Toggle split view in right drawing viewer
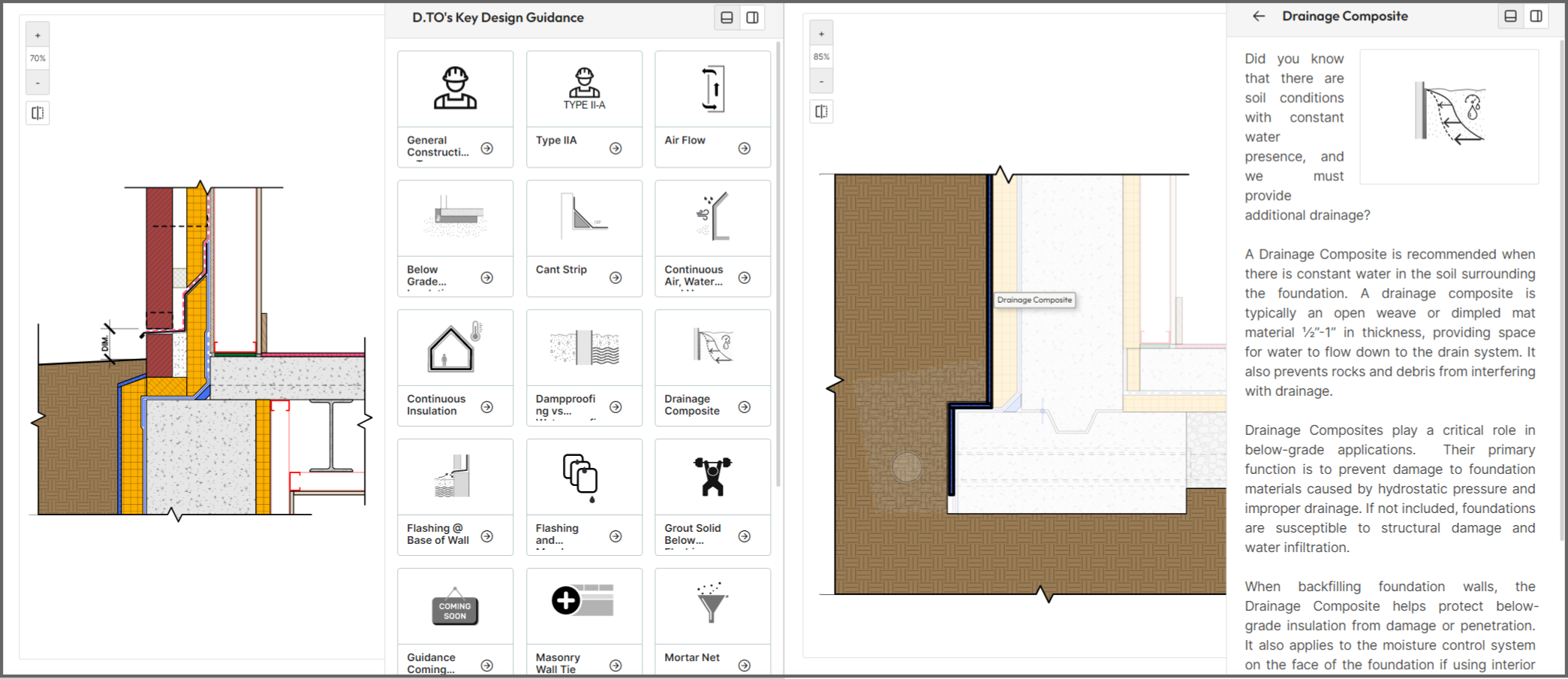Viewport: 1568px width, 679px height. point(821,112)
